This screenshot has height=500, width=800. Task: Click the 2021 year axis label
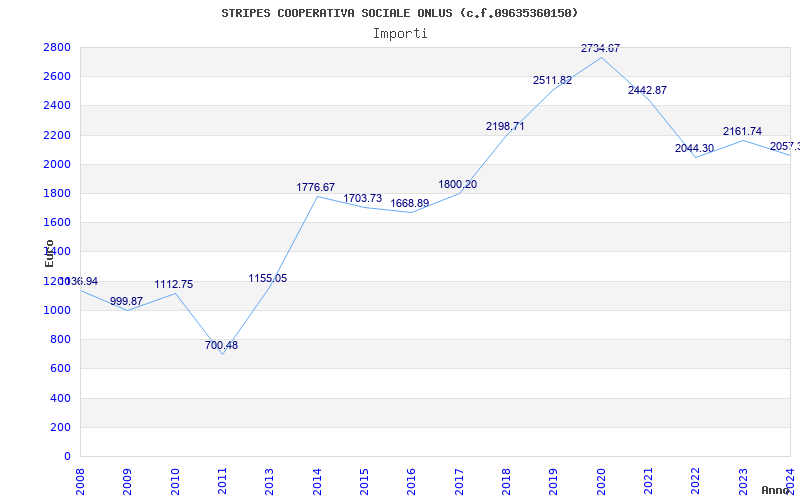(648, 482)
